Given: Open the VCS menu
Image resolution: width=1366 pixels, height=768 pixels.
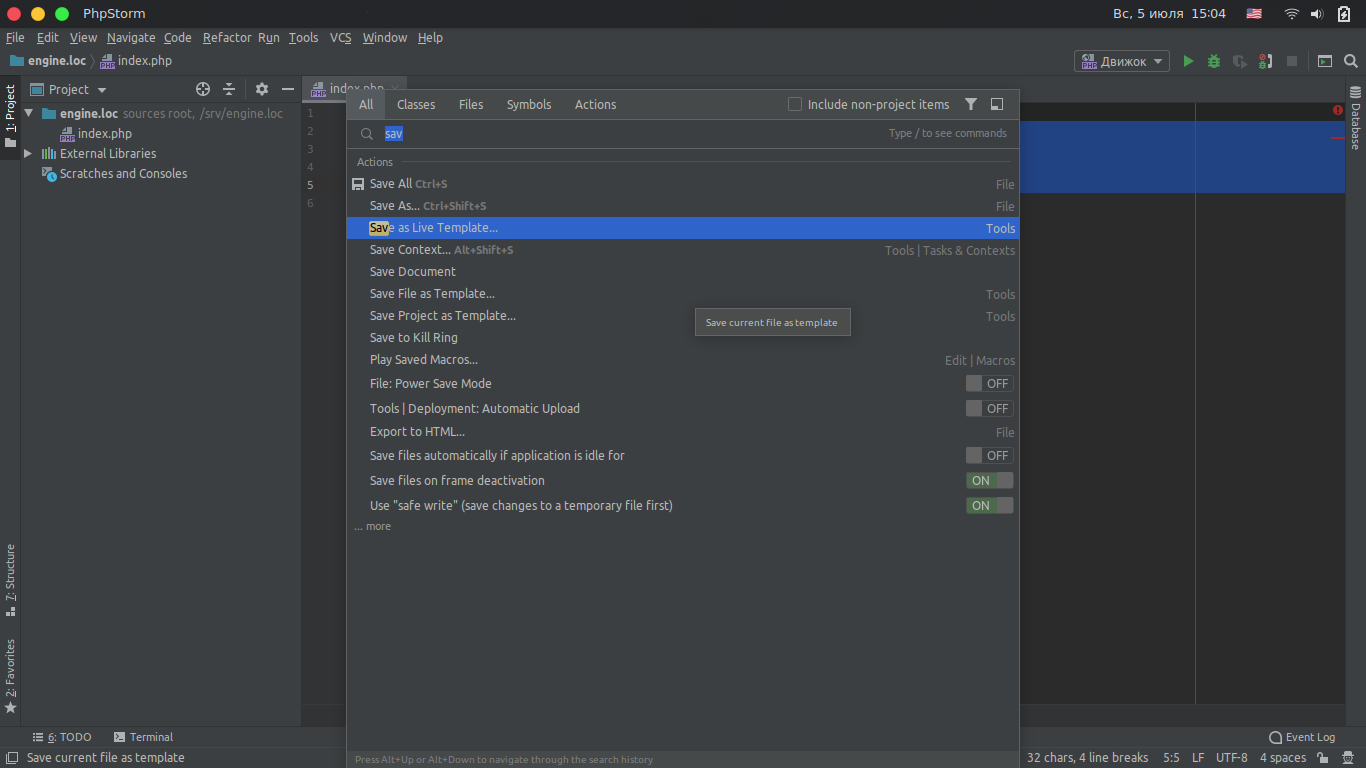Looking at the screenshot, I should tap(341, 37).
